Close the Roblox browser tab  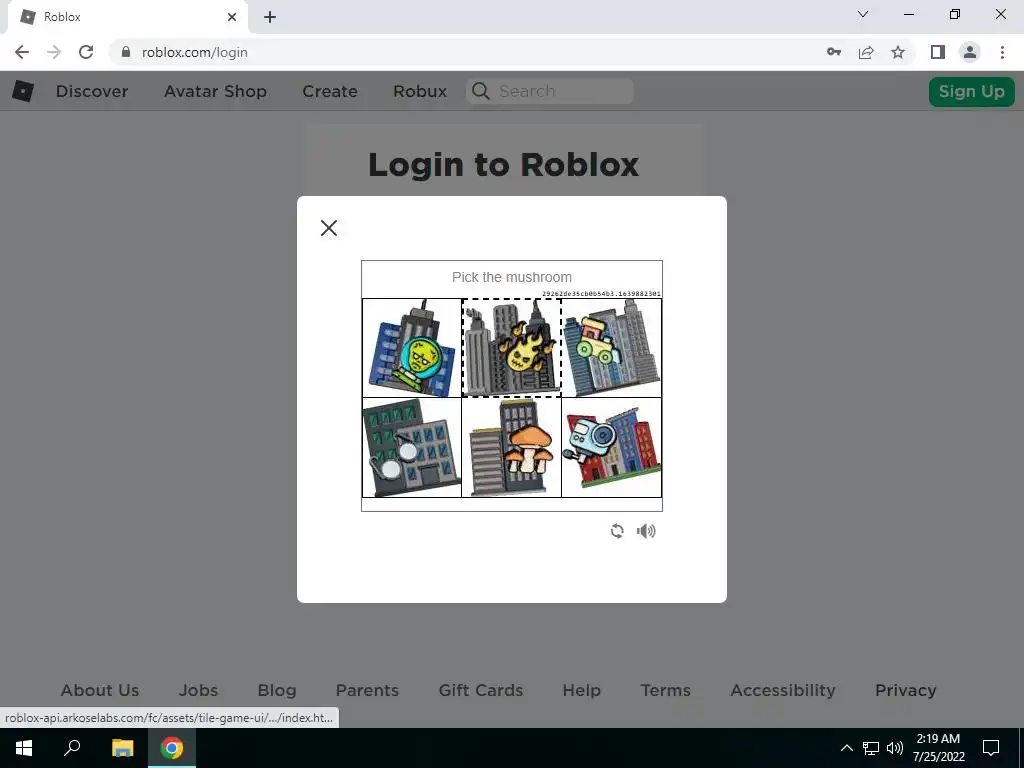tap(232, 17)
